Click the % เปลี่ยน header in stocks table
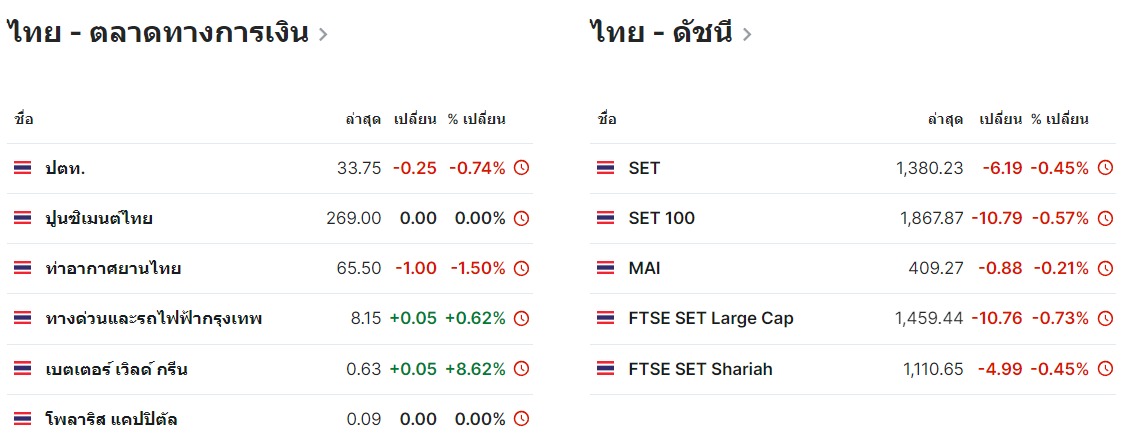 click(x=476, y=119)
